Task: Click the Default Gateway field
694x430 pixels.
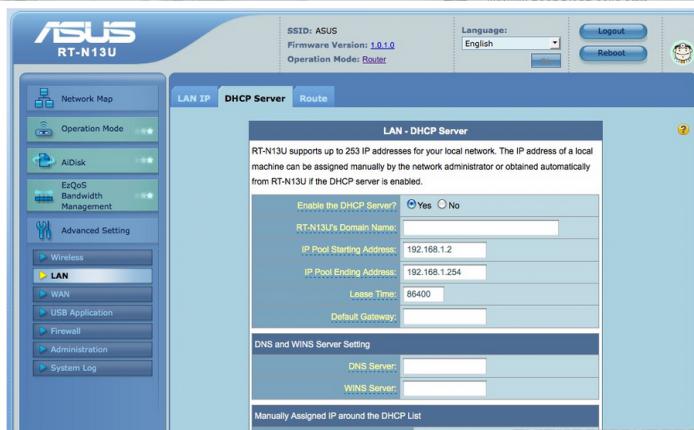Action: [x=444, y=317]
